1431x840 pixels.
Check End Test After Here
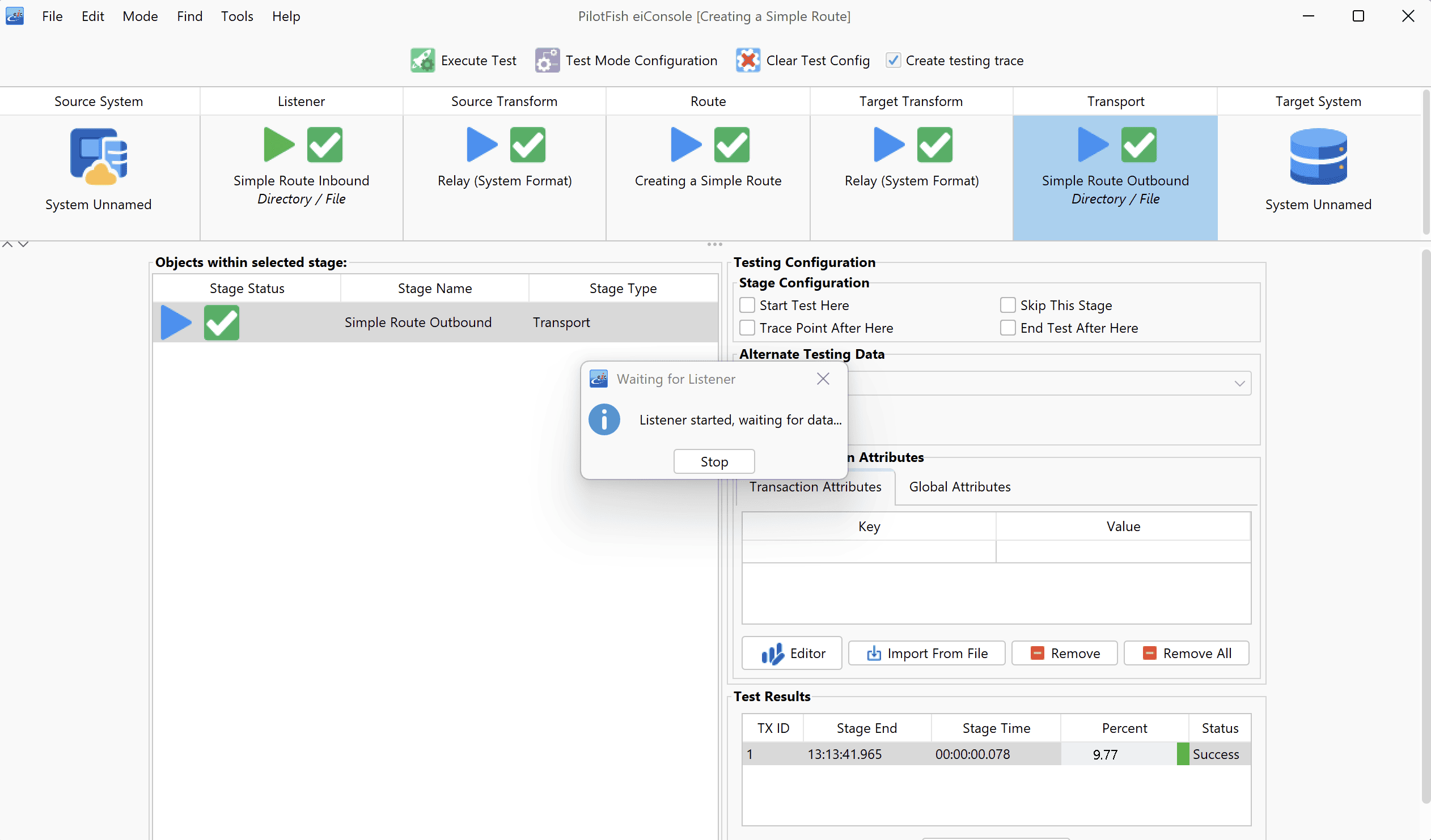click(x=1008, y=328)
